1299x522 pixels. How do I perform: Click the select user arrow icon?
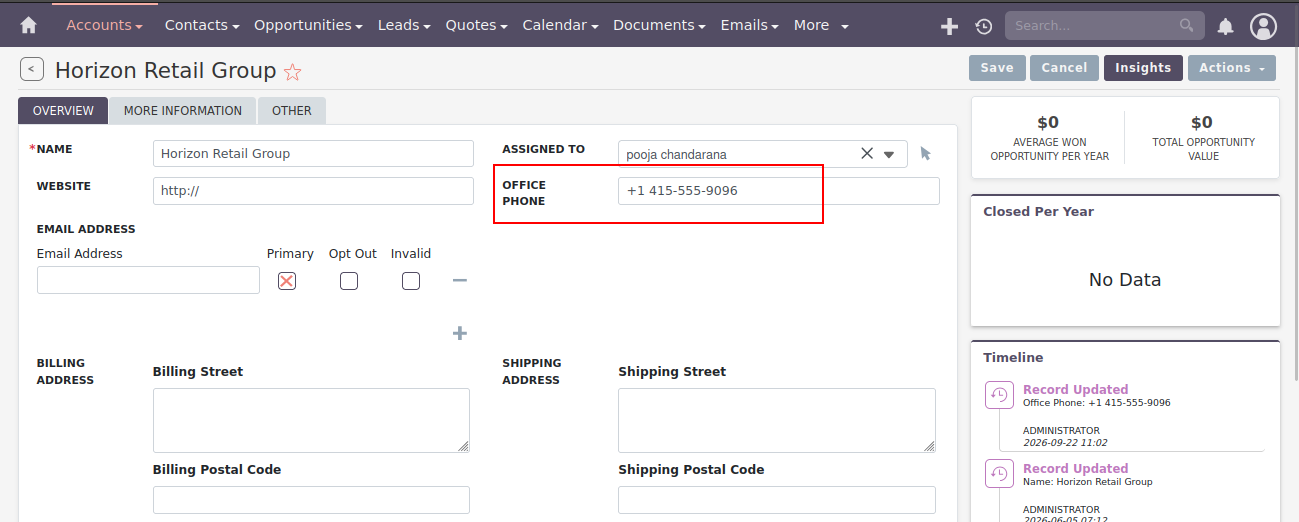(925, 153)
